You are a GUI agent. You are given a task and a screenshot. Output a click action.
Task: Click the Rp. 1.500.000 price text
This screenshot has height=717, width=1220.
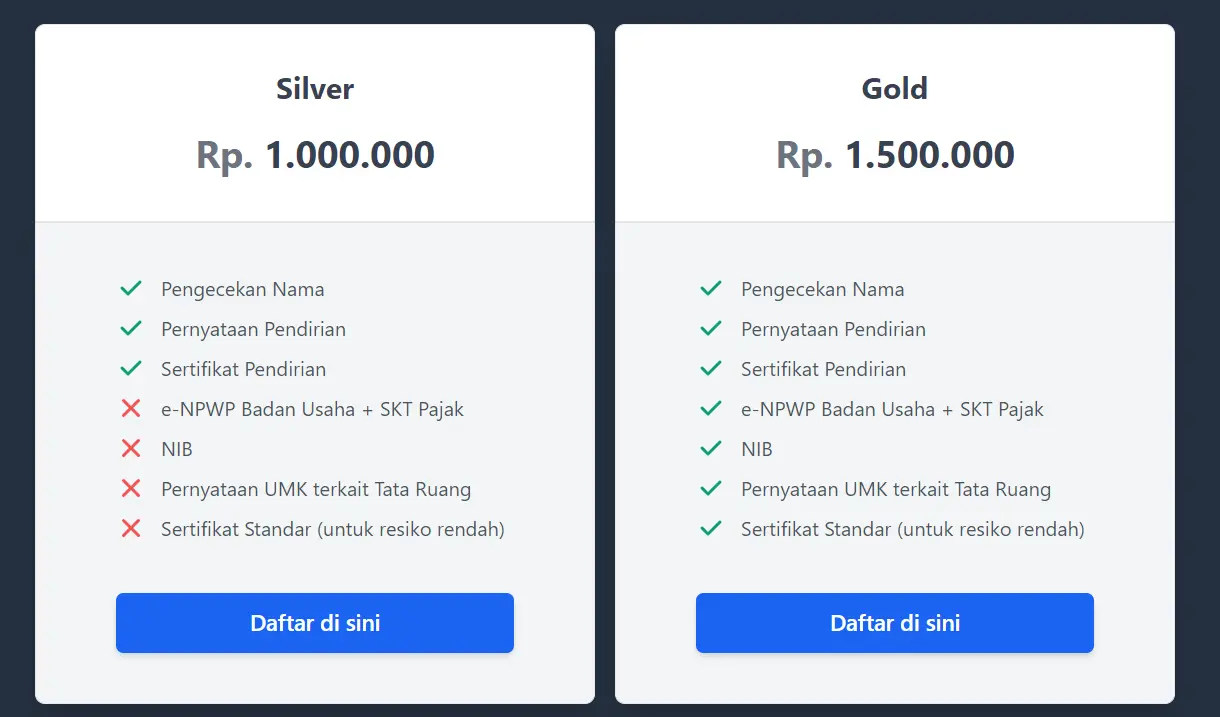coord(894,154)
